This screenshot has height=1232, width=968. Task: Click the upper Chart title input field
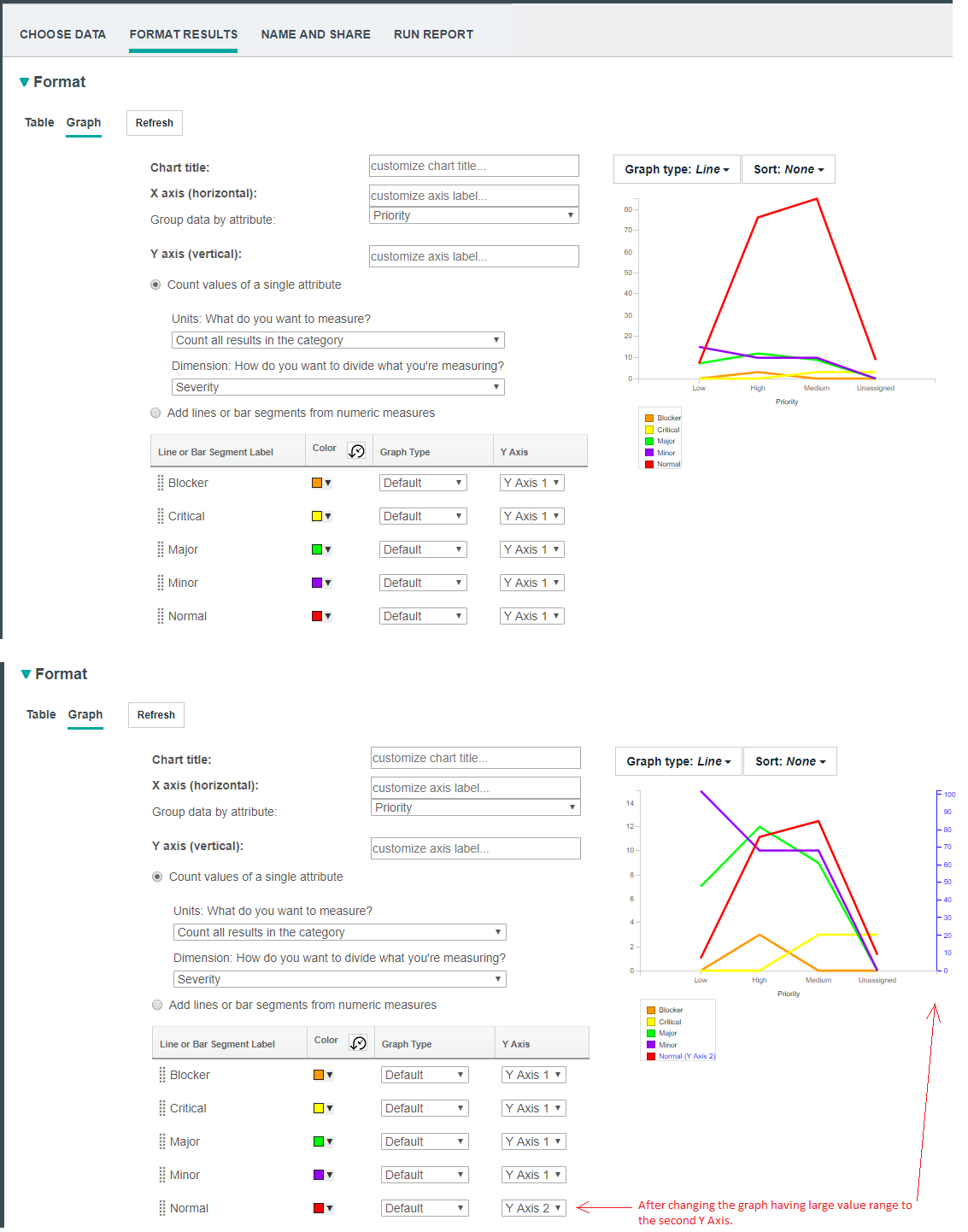click(473, 166)
